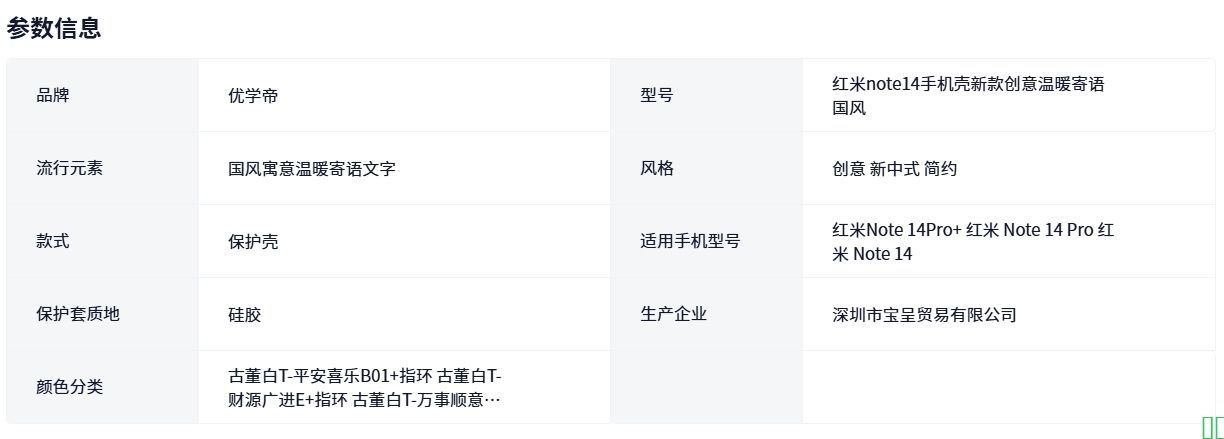Click the 品牌 label cell
The height and width of the screenshot is (439, 1224).
pos(53,95)
